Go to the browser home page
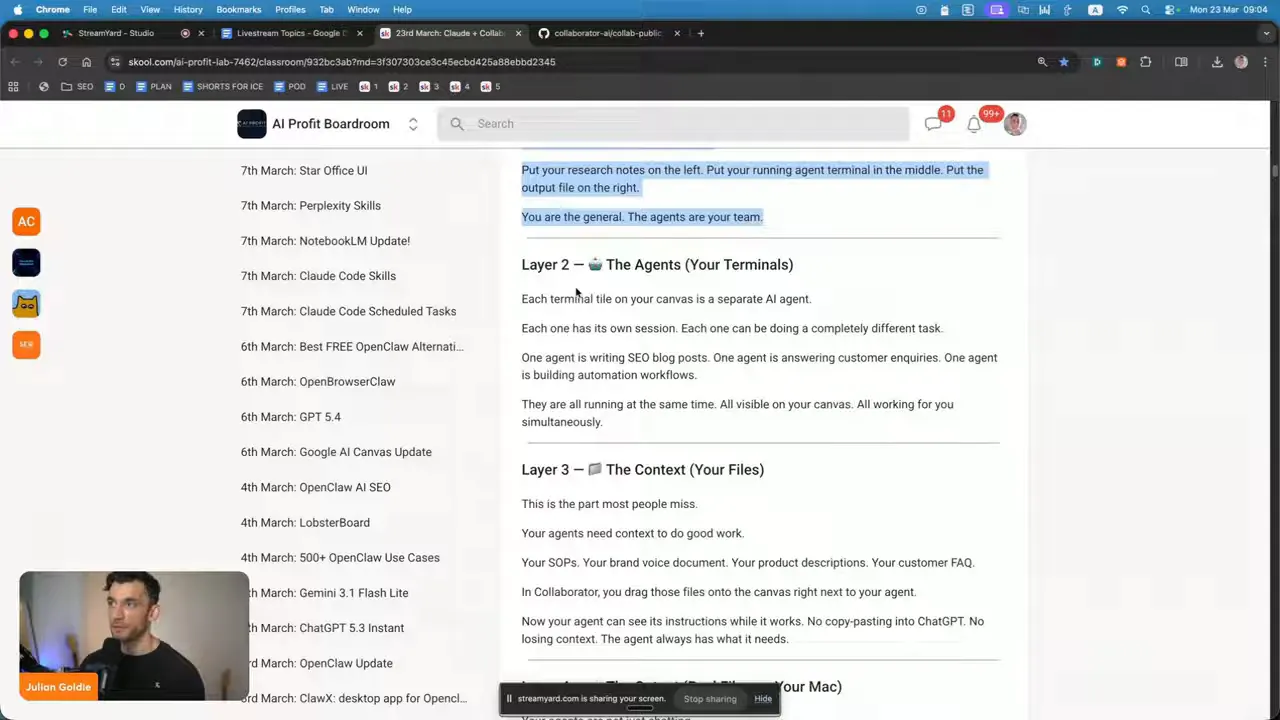 tap(86, 62)
